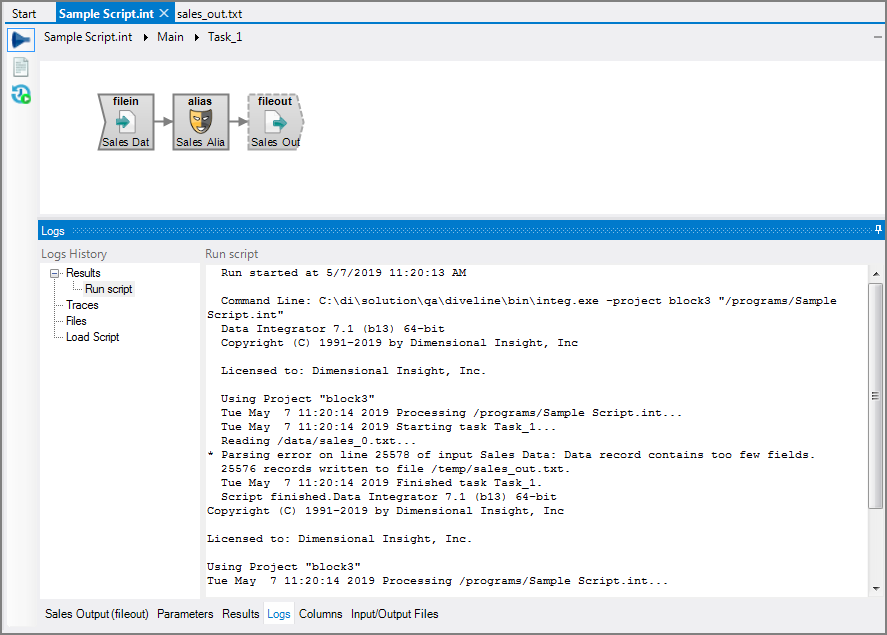Click the run history icon in the sidebar
The width and height of the screenshot is (887, 635).
coord(20,95)
